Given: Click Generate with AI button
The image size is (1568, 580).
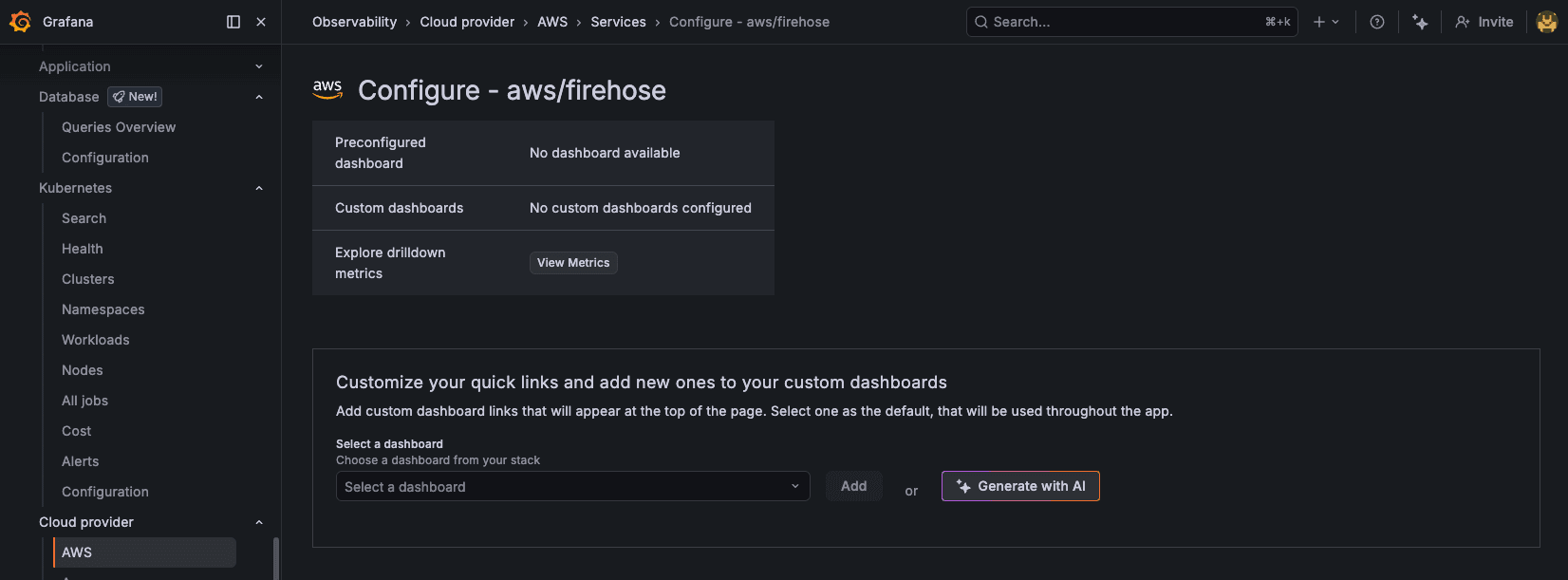Looking at the screenshot, I should tap(1020, 486).
